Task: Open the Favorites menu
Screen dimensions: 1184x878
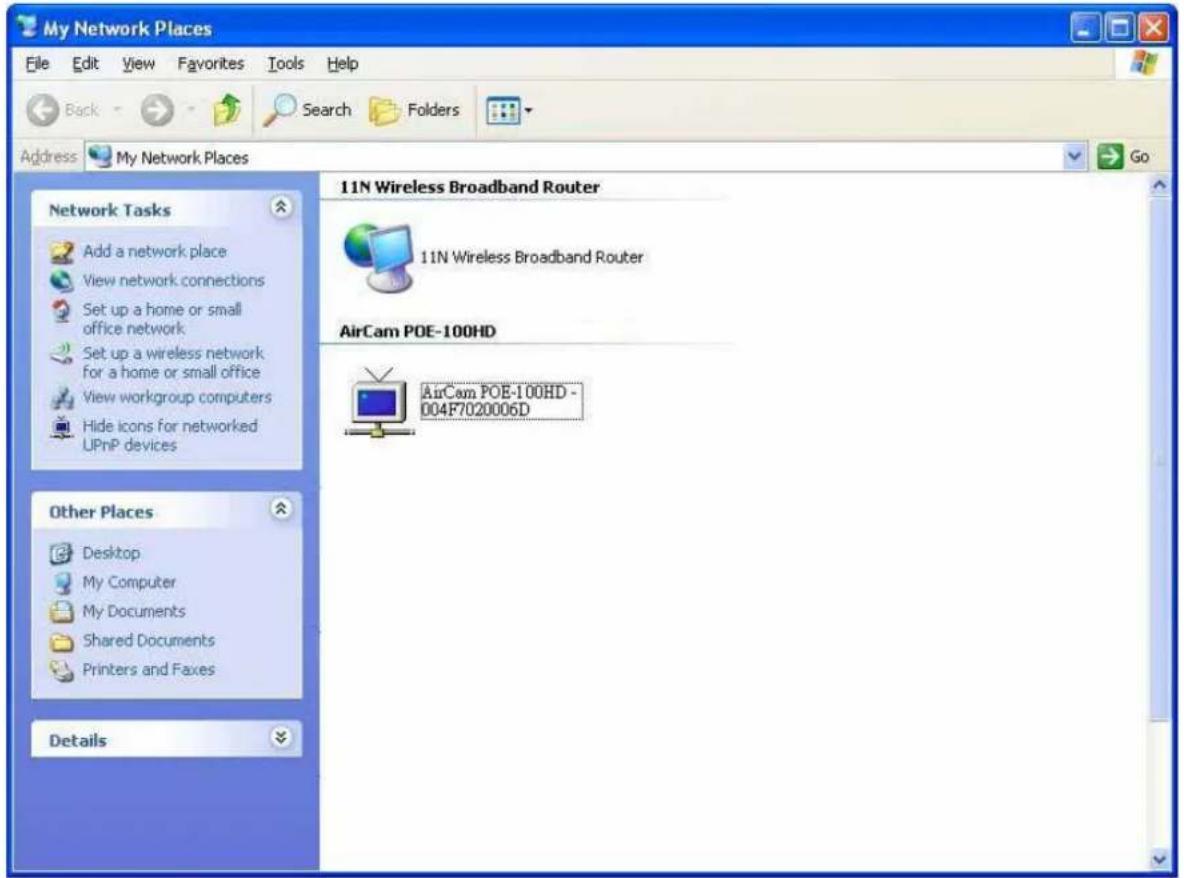Action: (x=211, y=64)
